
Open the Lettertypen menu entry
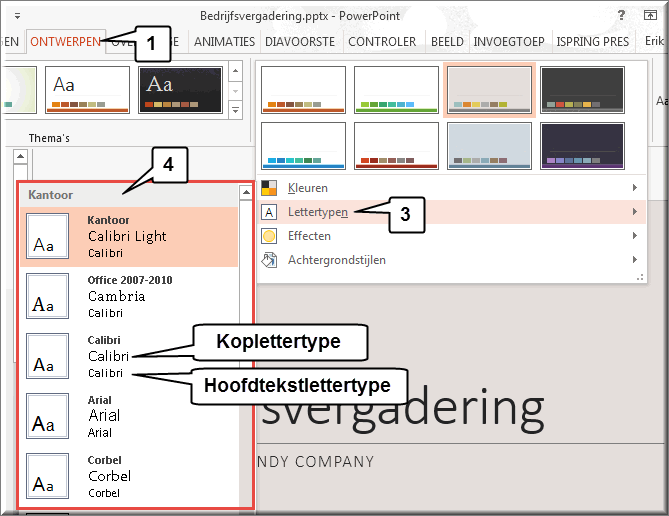click(452, 212)
